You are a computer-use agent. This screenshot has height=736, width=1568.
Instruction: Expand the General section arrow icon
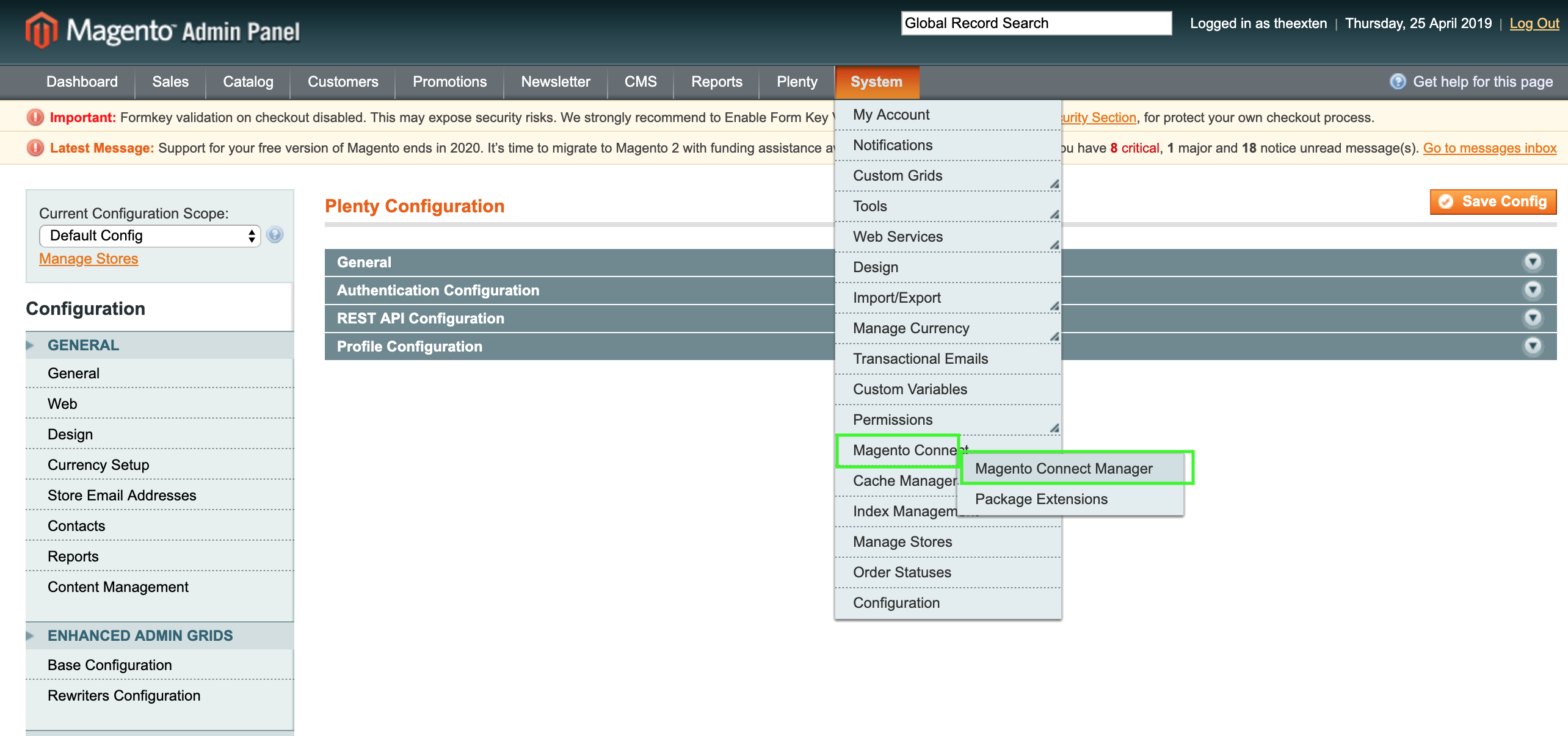(x=1533, y=262)
